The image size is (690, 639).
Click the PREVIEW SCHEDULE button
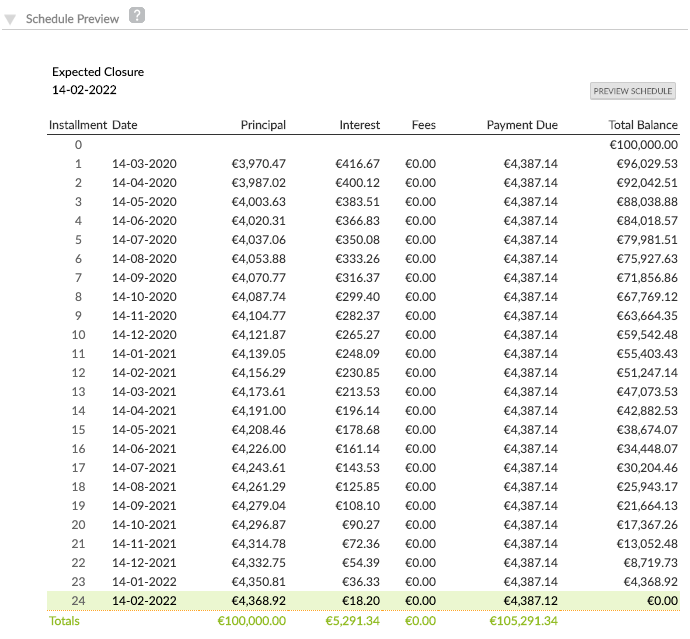[632, 91]
